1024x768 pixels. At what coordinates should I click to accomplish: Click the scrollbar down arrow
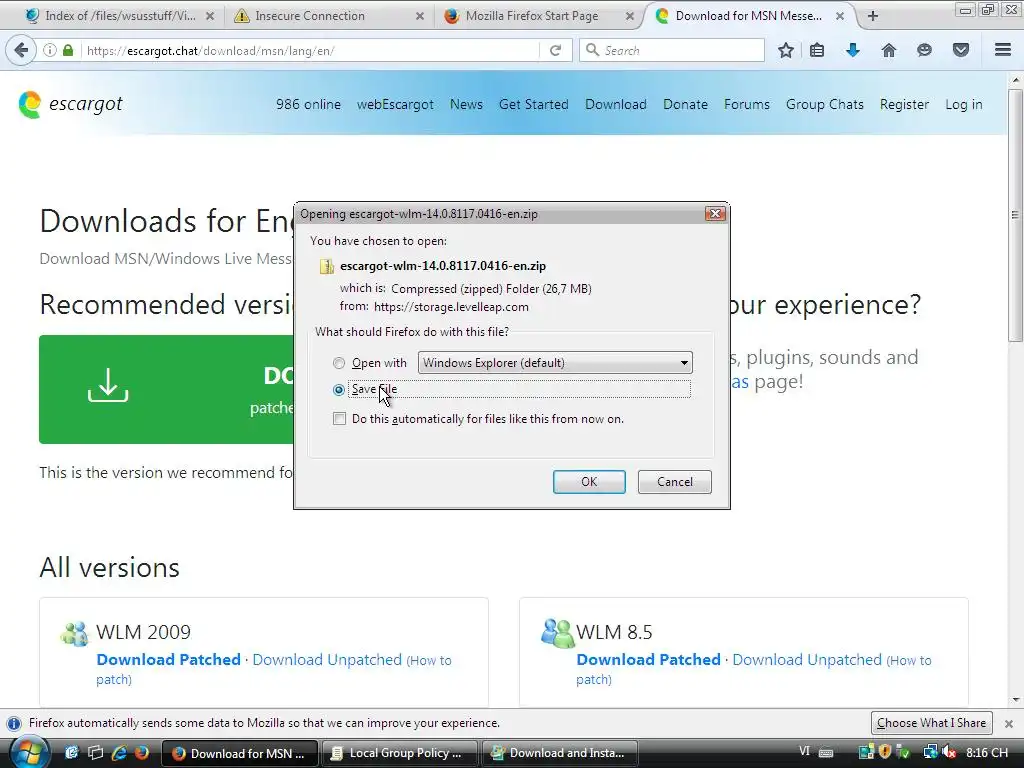pyautogui.click(x=1015, y=699)
